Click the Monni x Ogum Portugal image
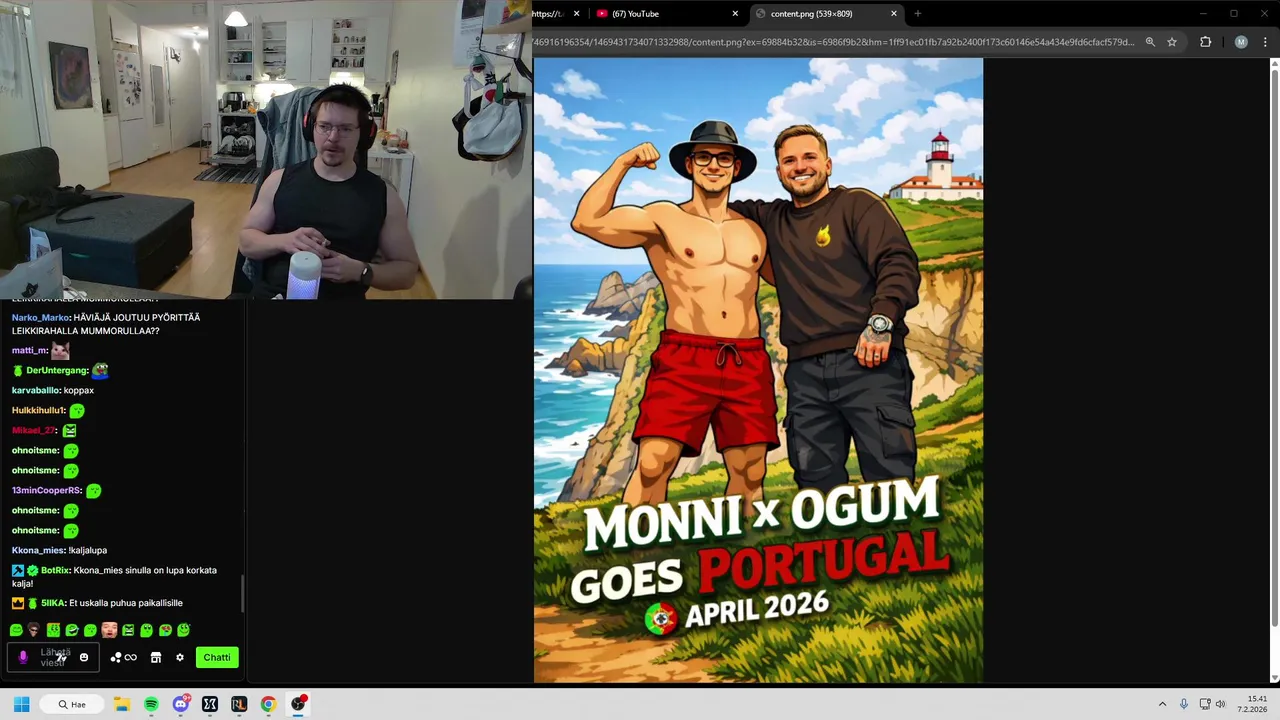 coord(758,370)
